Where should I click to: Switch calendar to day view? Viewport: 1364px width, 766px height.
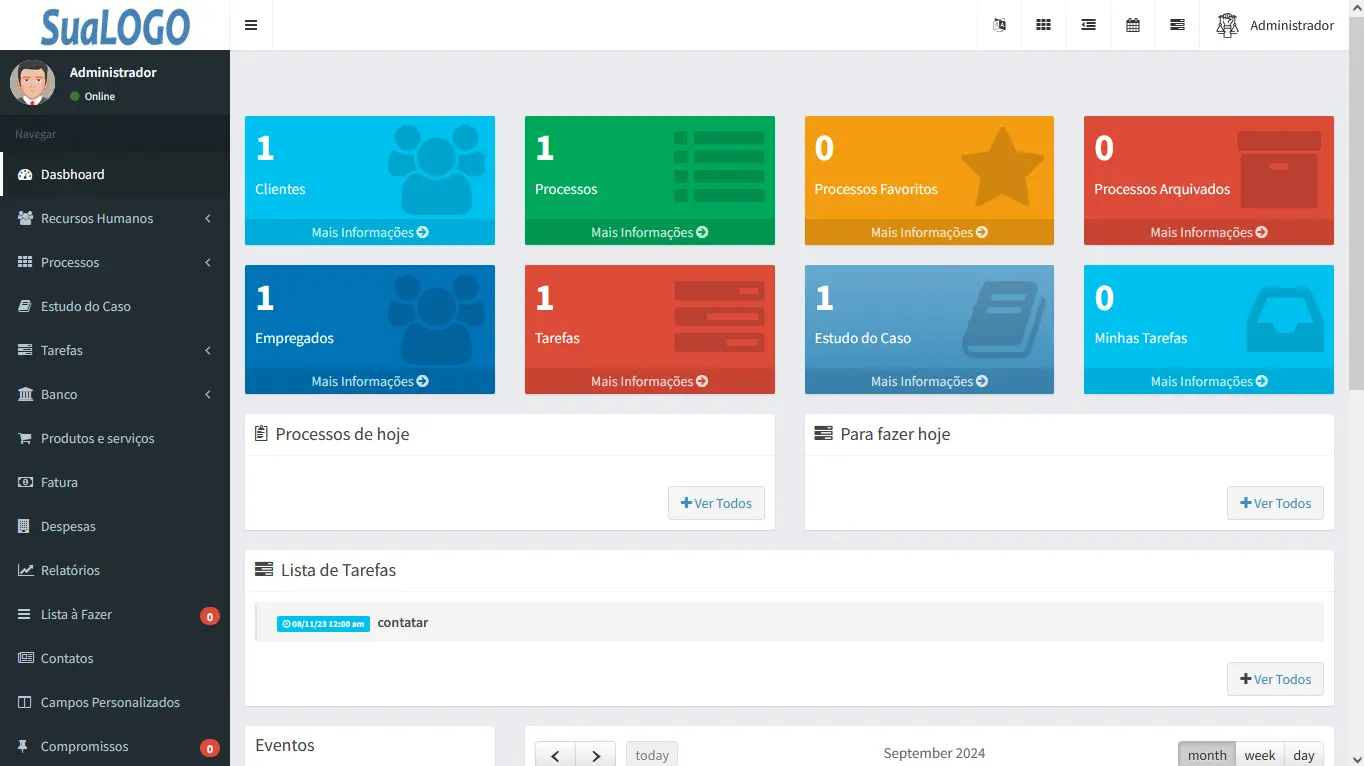point(1303,755)
